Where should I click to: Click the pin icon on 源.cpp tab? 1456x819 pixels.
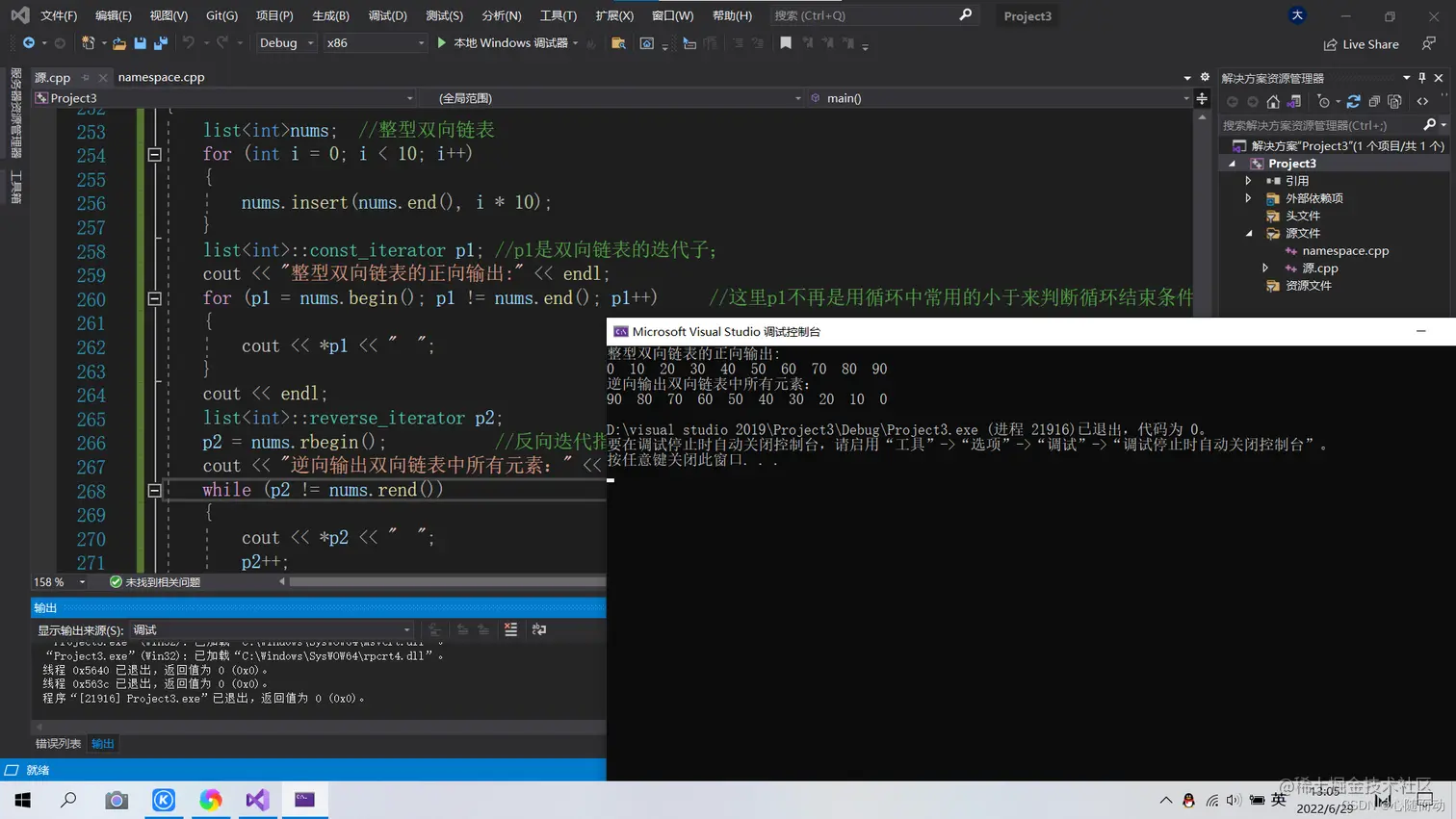pos(86,78)
